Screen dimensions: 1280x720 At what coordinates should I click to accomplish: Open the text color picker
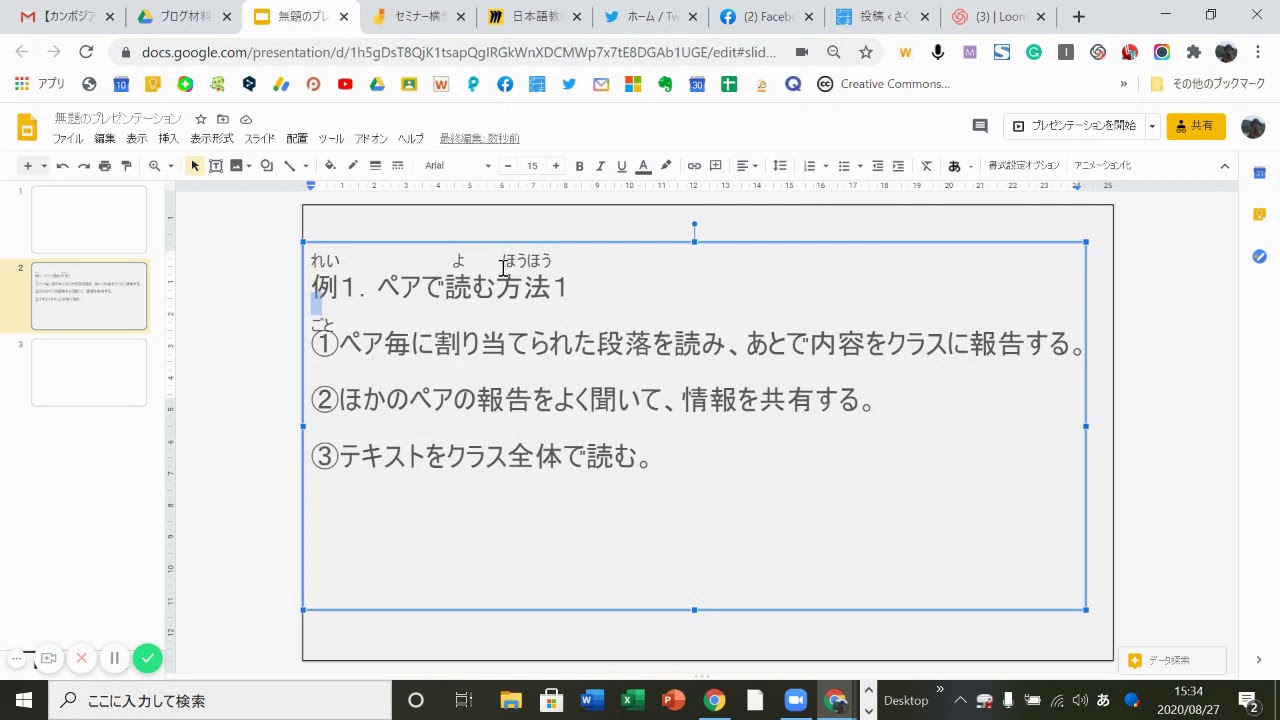tap(643, 166)
